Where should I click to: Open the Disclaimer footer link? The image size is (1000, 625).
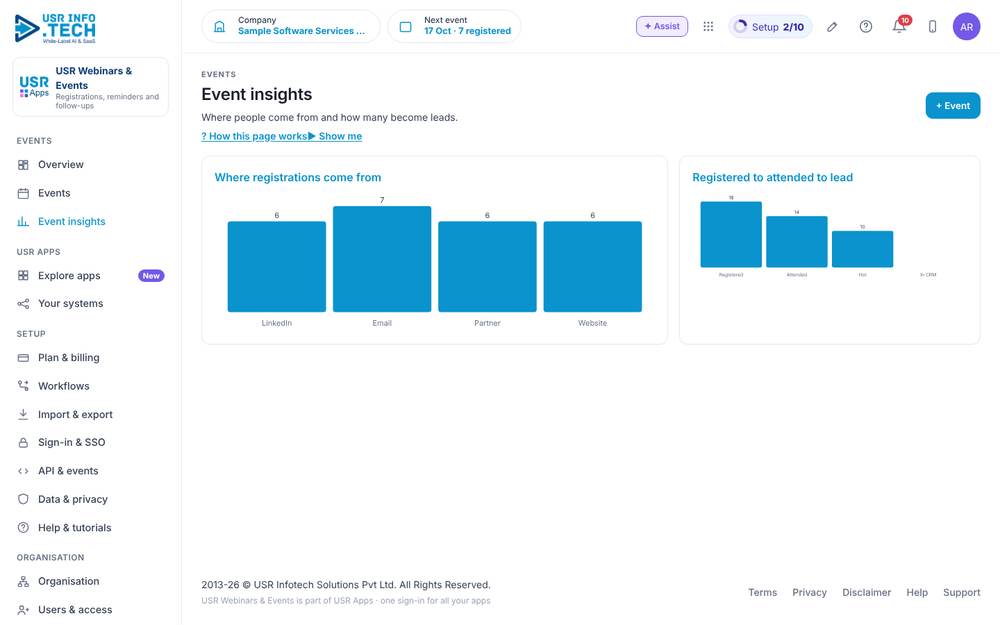(867, 592)
